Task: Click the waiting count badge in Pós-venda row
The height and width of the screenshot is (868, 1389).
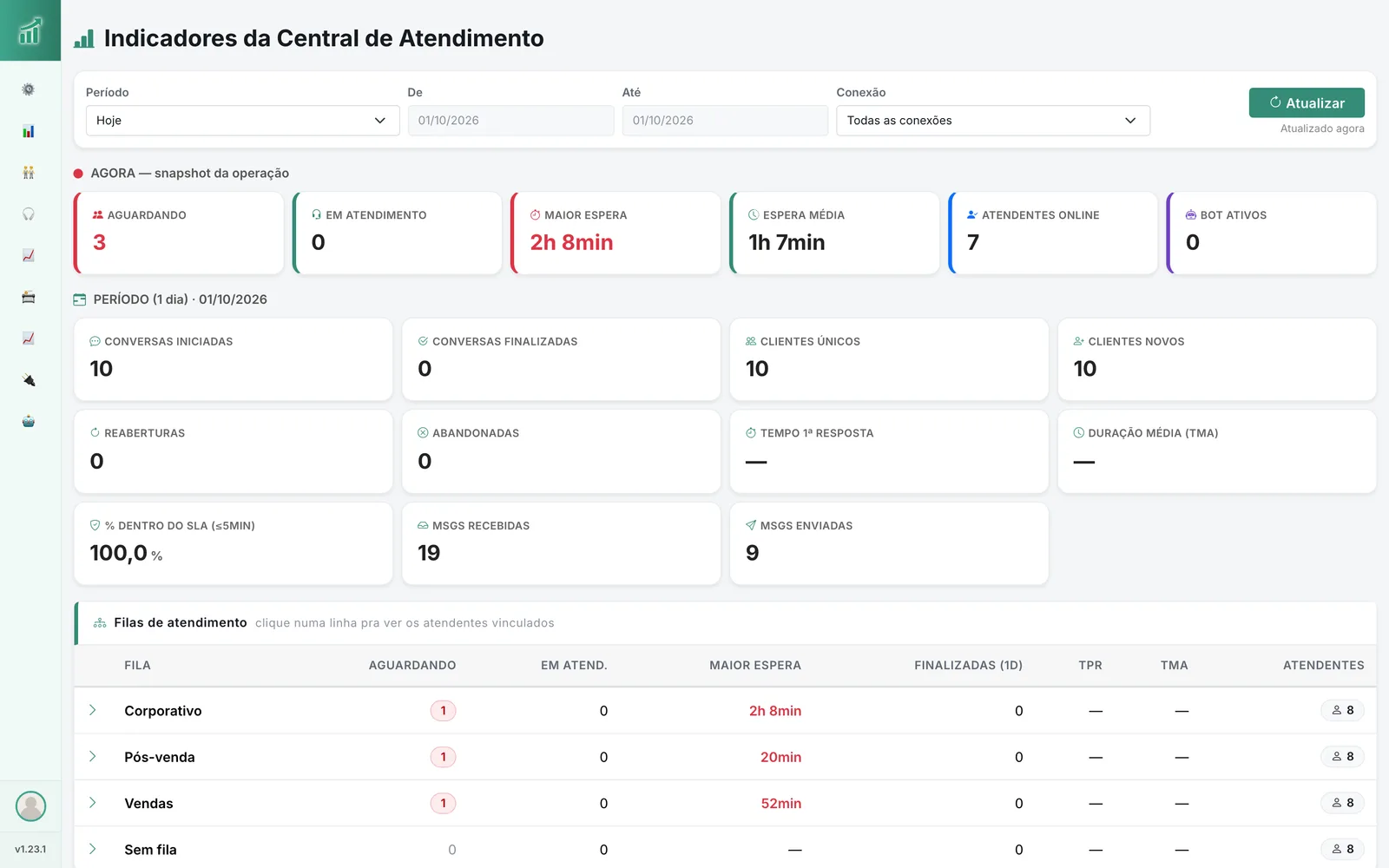Action: pos(443,757)
